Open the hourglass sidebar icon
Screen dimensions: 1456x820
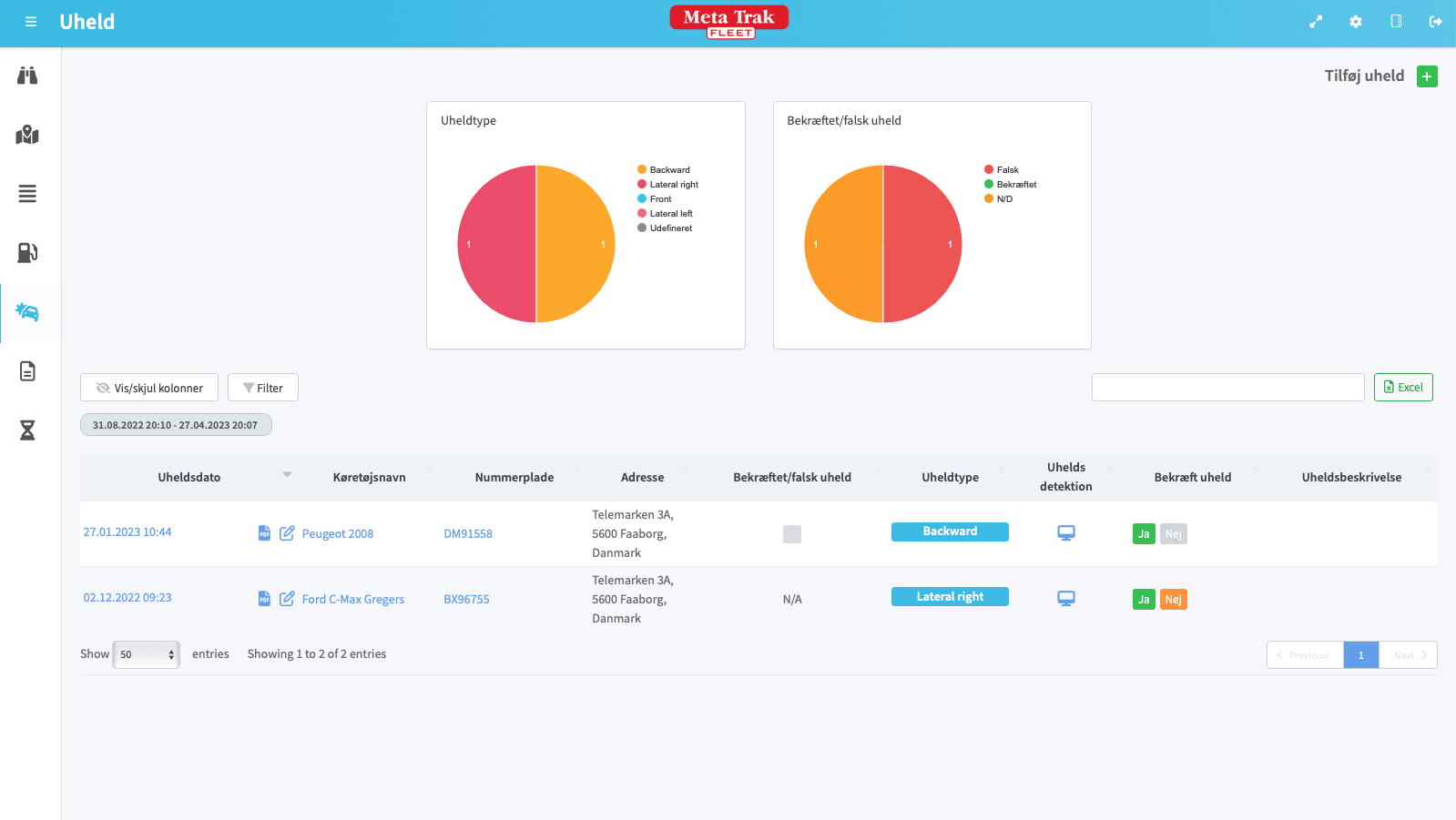27,430
